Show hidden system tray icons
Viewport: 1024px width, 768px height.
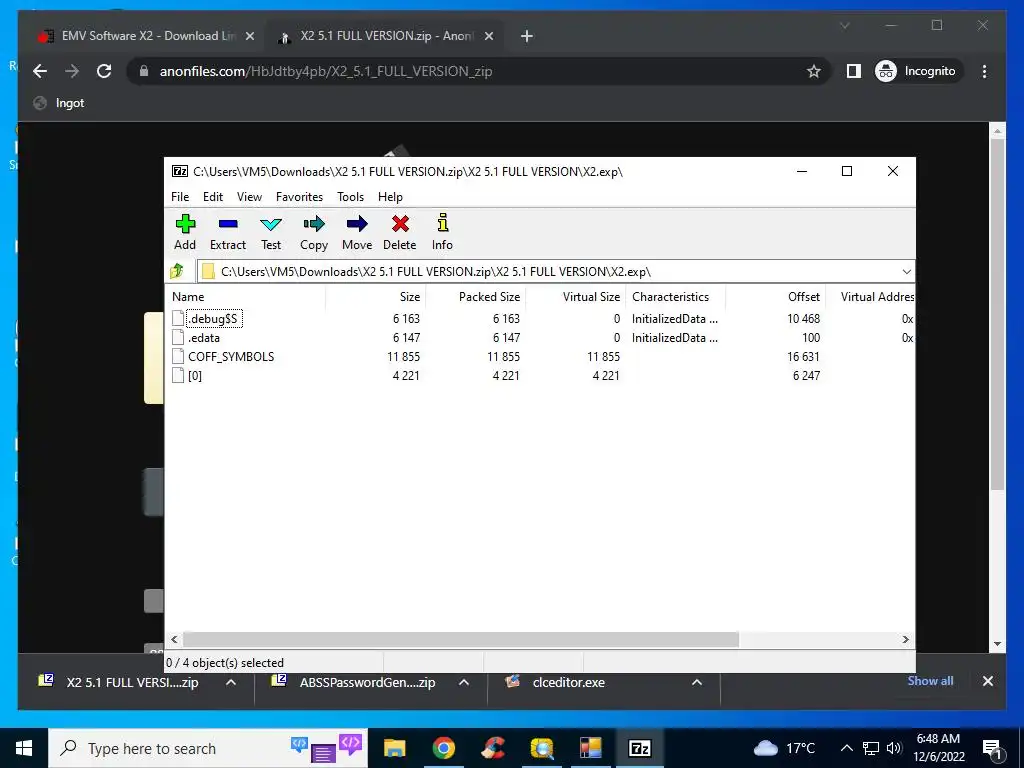pyautogui.click(x=846, y=748)
